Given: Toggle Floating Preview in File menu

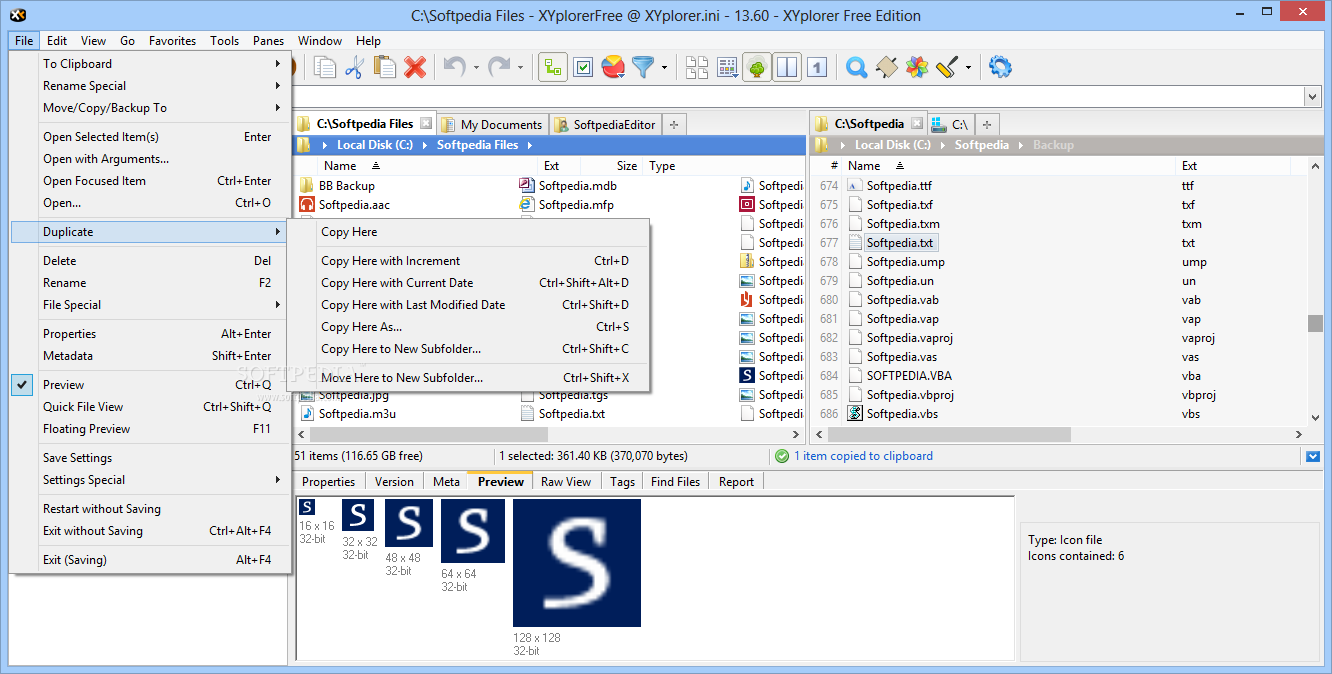Looking at the screenshot, I should click(150, 429).
